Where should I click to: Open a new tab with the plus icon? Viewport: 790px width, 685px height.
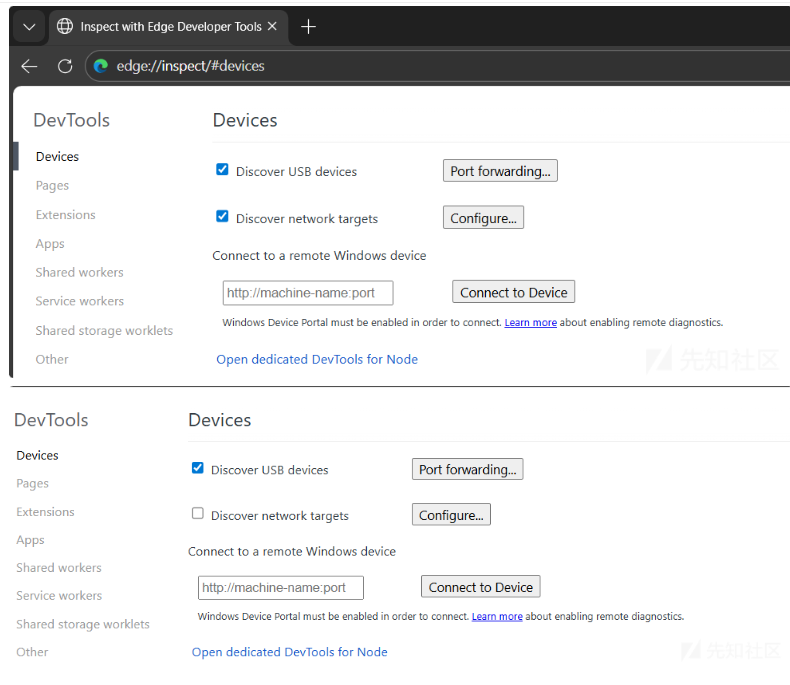[x=308, y=27]
